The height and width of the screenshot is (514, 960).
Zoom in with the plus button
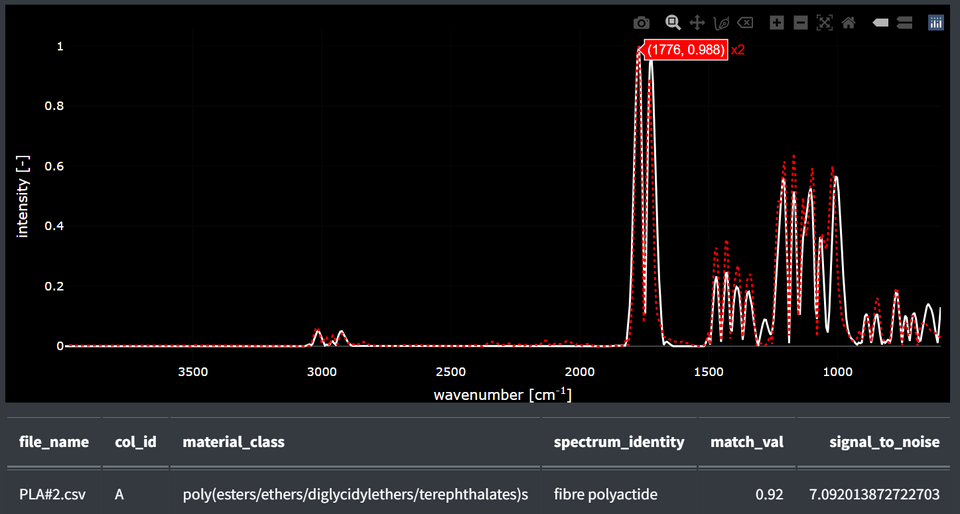pos(776,23)
